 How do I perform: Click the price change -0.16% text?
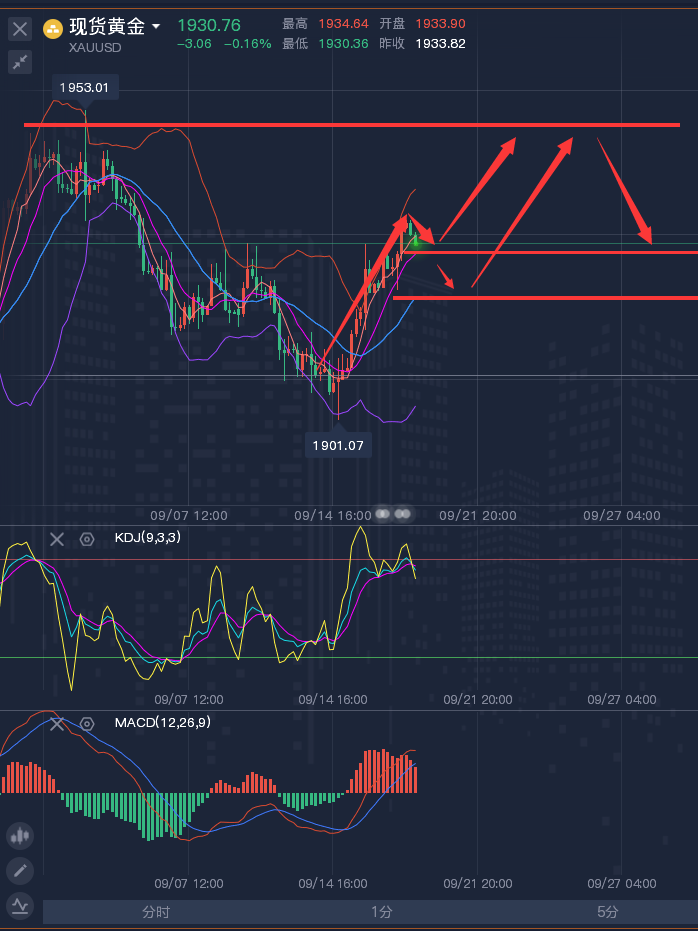click(x=248, y=44)
